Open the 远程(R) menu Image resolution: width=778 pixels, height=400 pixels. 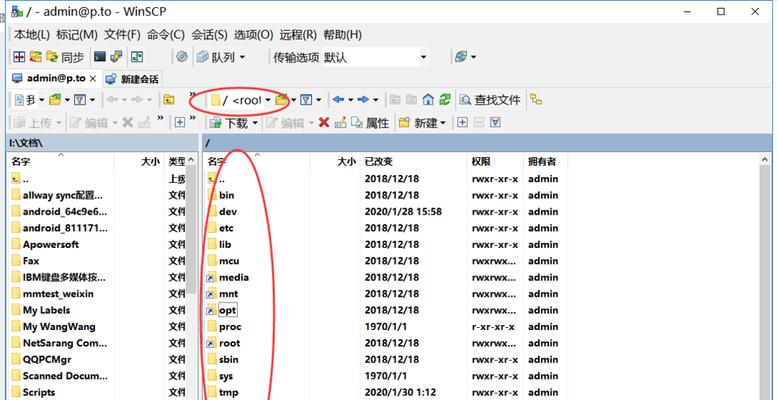pos(298,35)
